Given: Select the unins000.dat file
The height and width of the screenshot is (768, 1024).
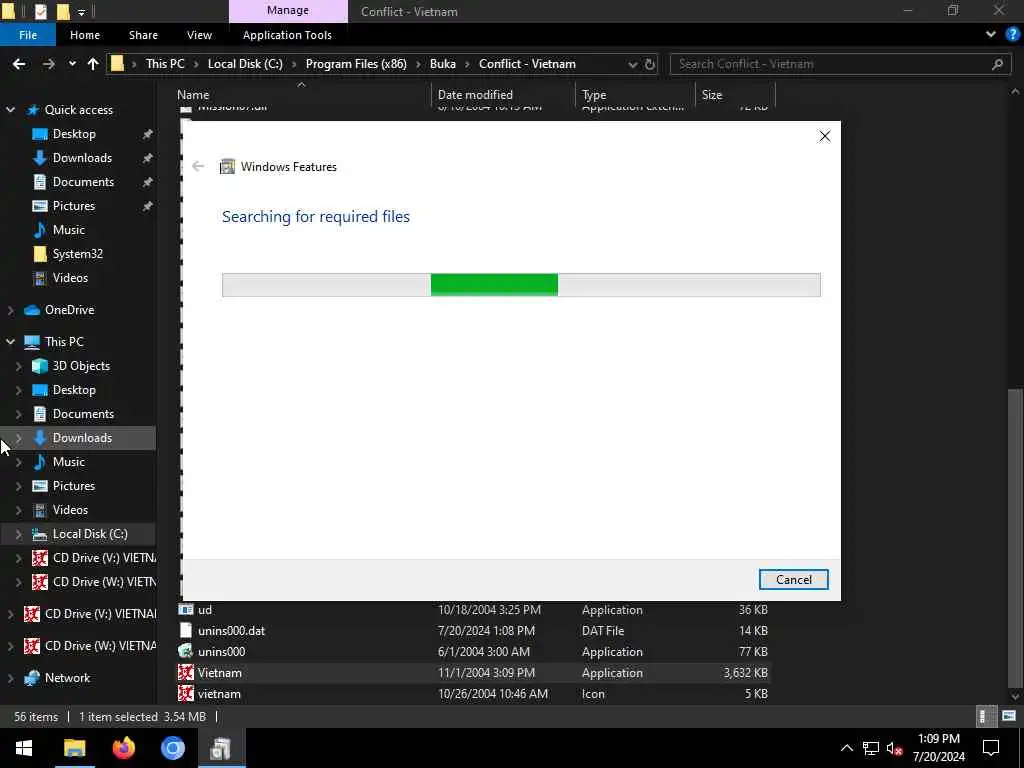Looking at the screenshot, I should click(231, 631).
